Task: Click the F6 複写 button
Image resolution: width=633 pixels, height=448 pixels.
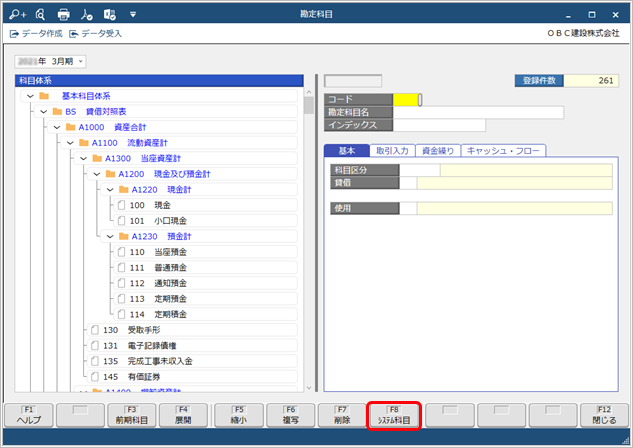Action: 291,415
